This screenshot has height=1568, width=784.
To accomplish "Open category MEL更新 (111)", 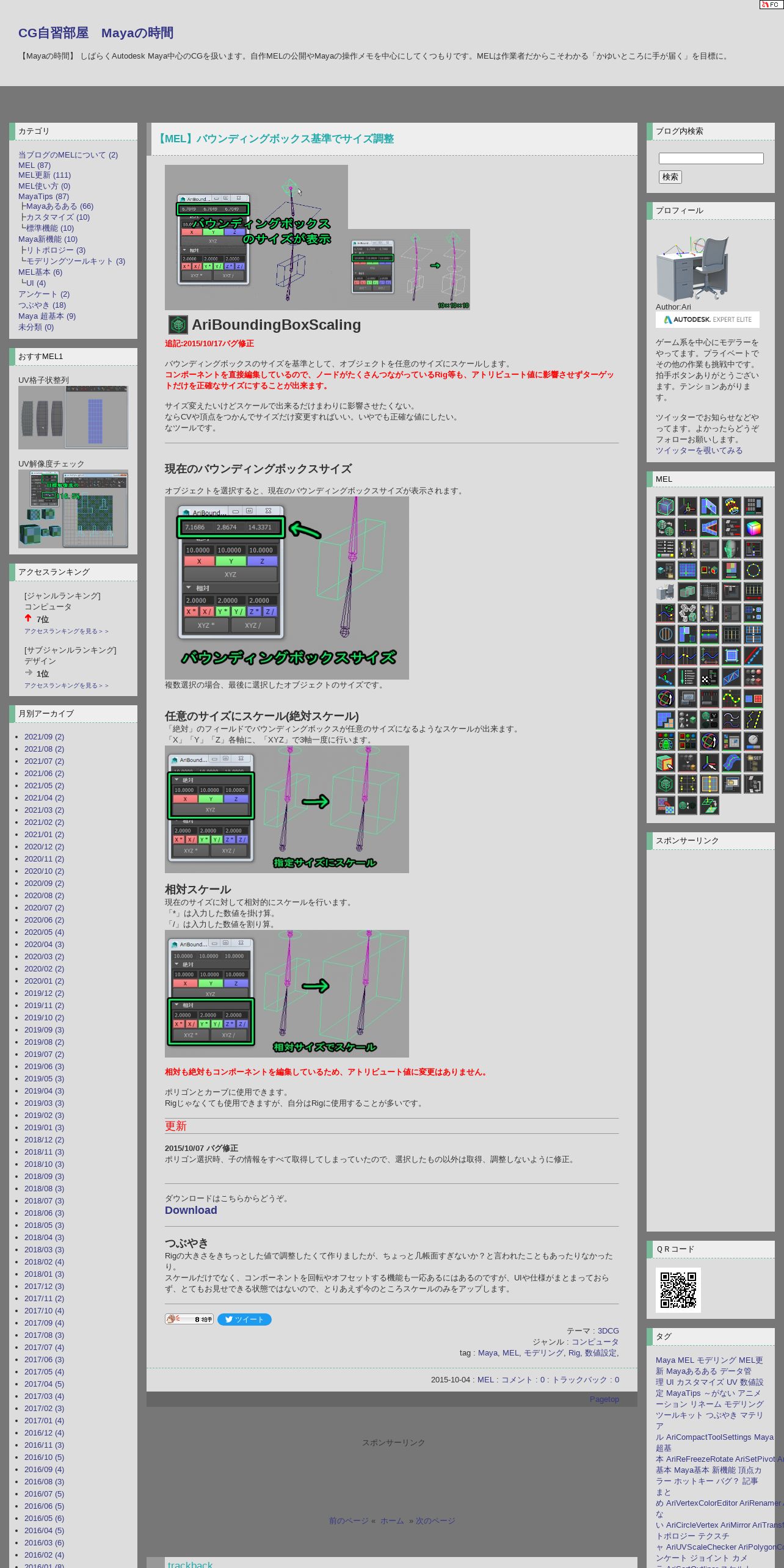I will click(45, 175).
